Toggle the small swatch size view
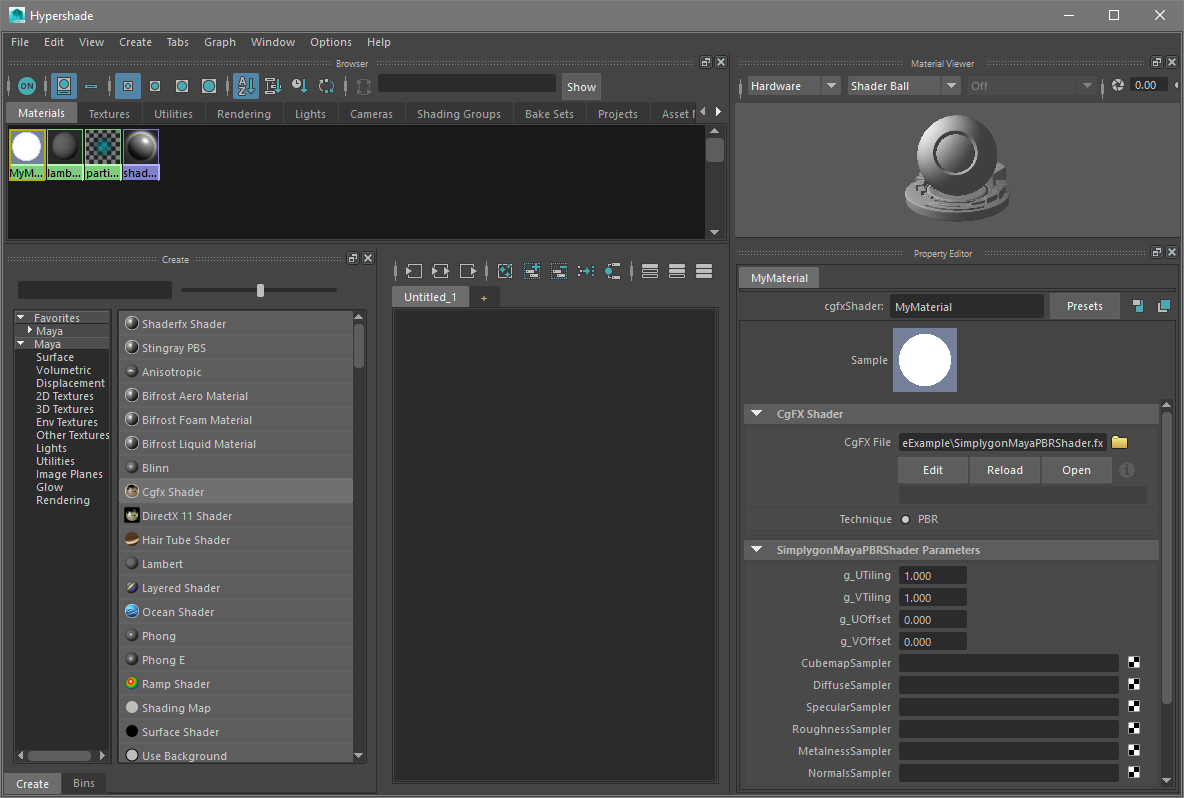Screen dimensions: 1184x798 (x=154, y=86)
